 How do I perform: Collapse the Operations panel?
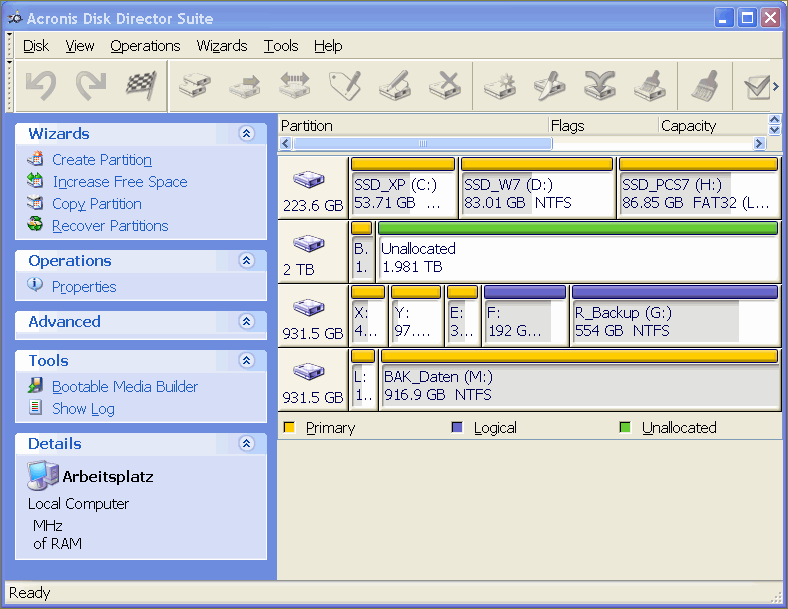(246, 260)
